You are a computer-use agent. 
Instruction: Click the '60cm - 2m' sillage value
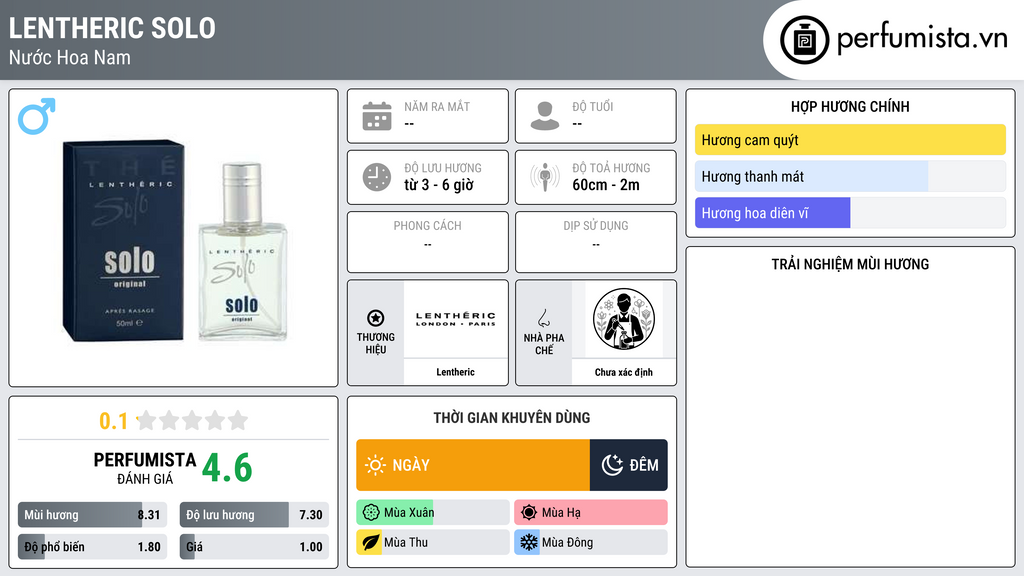point(606,185)
